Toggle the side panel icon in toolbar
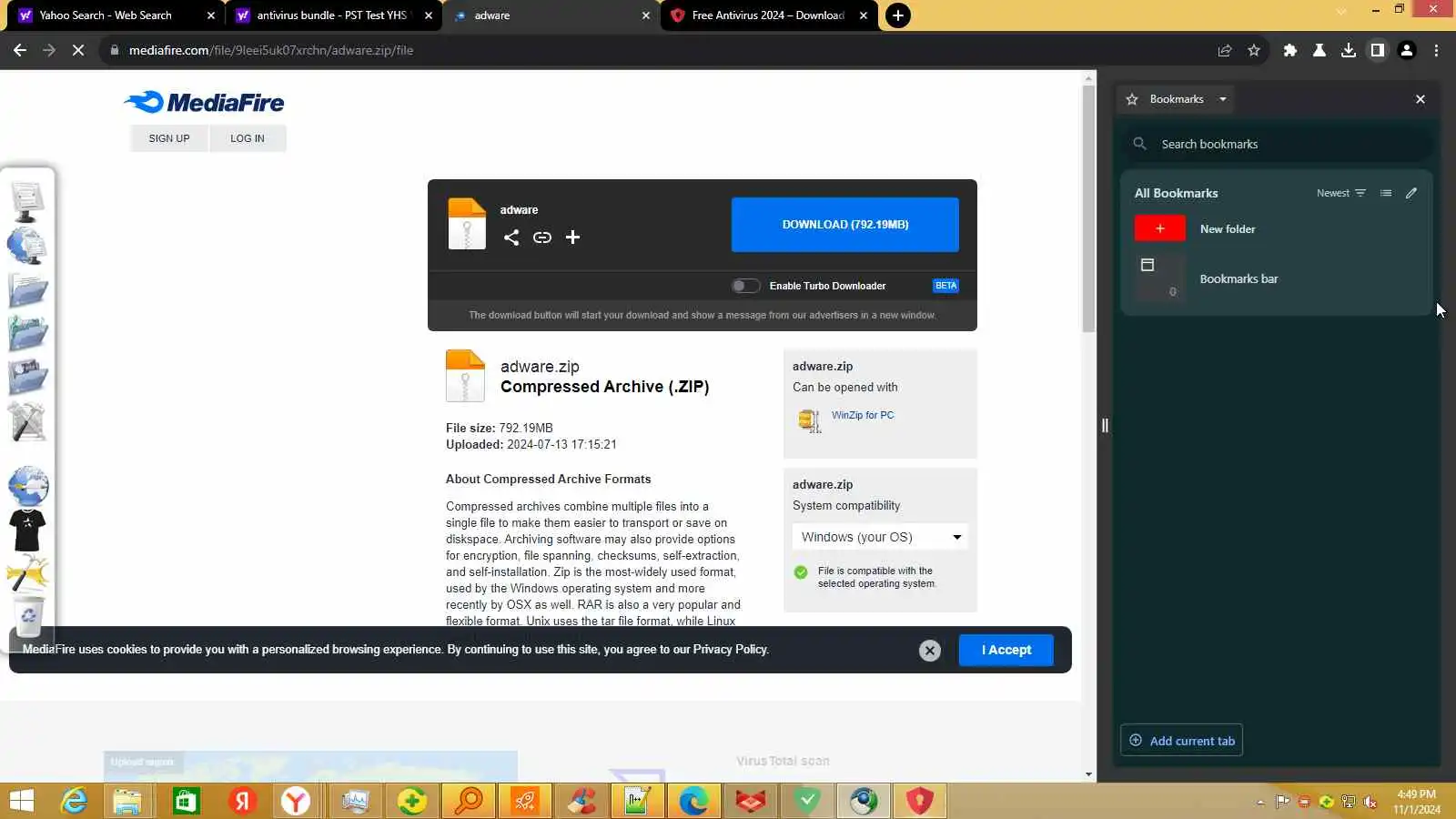The width and height of the screenshot is (1456, 819). [x=1378, y=50]
